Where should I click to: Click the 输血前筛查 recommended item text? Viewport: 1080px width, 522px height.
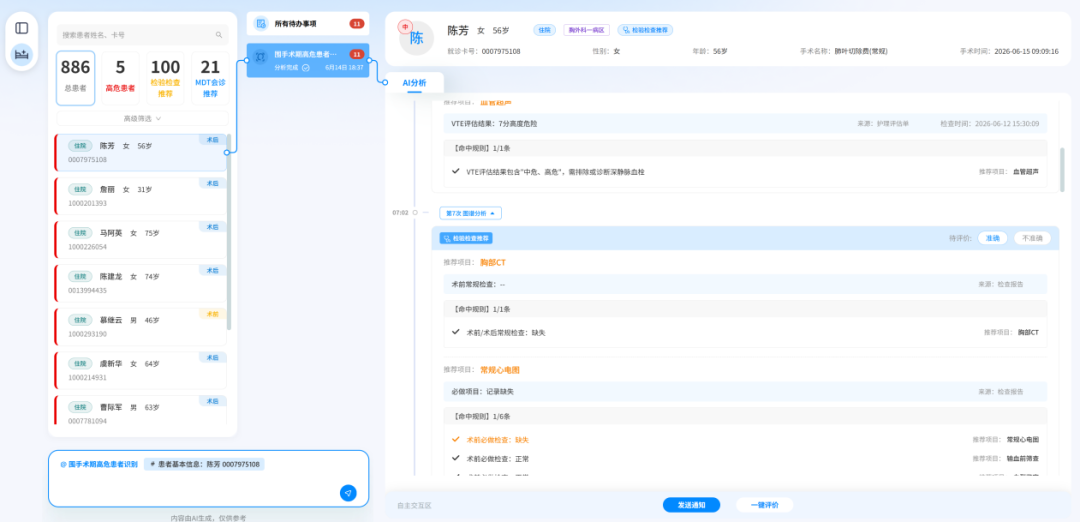[1021, 459]
